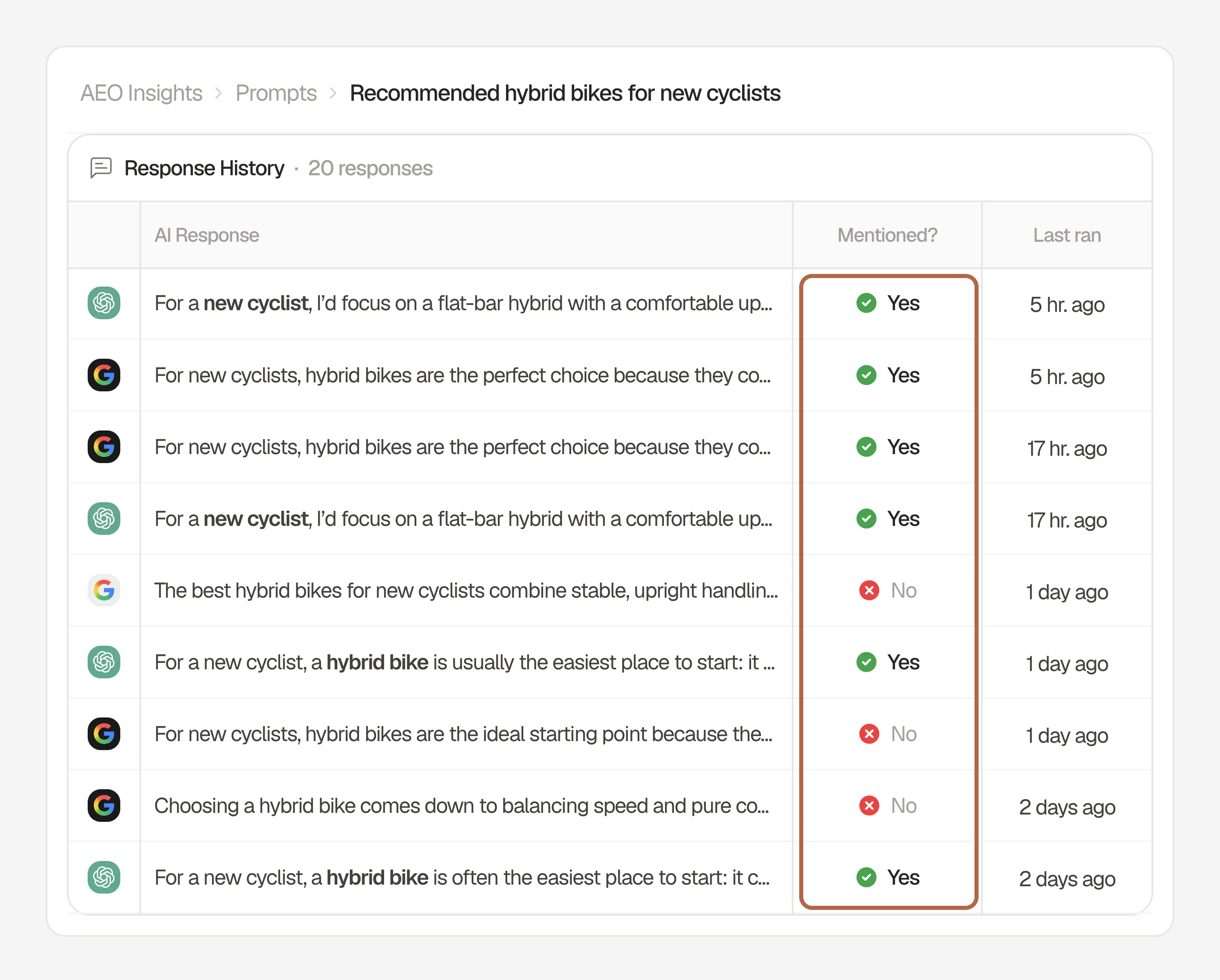Click the green check icon in the first 17 hr. ago row
The width and height of the screenshot is (1220, 980).
pyautogui.click(x=866, y=447)
